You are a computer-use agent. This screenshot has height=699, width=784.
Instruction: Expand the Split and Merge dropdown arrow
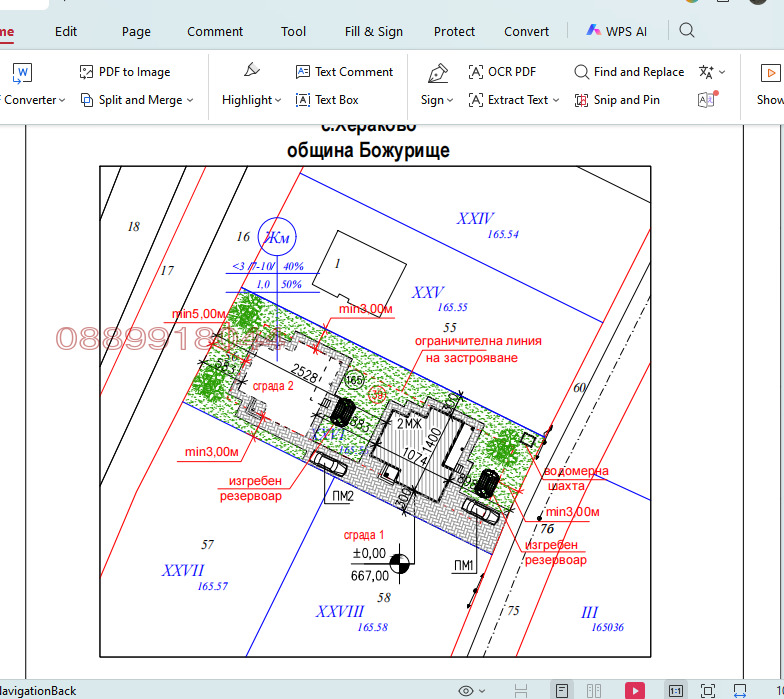(x=190, y=100)
